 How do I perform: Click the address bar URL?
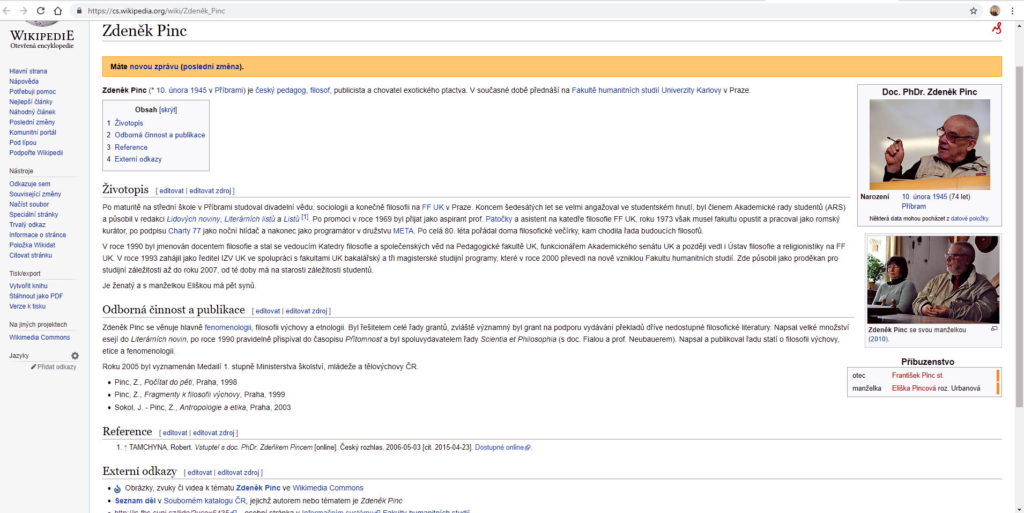pyautogui.click(x=157, y=11)
